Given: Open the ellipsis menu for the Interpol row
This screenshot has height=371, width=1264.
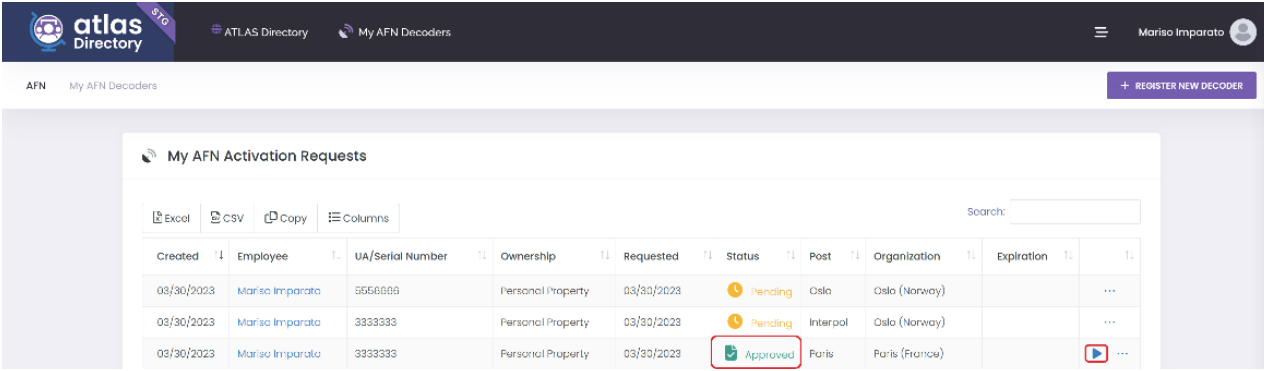Looking at the screenshot, I should pyautogui.click(x=1109, y=322).
